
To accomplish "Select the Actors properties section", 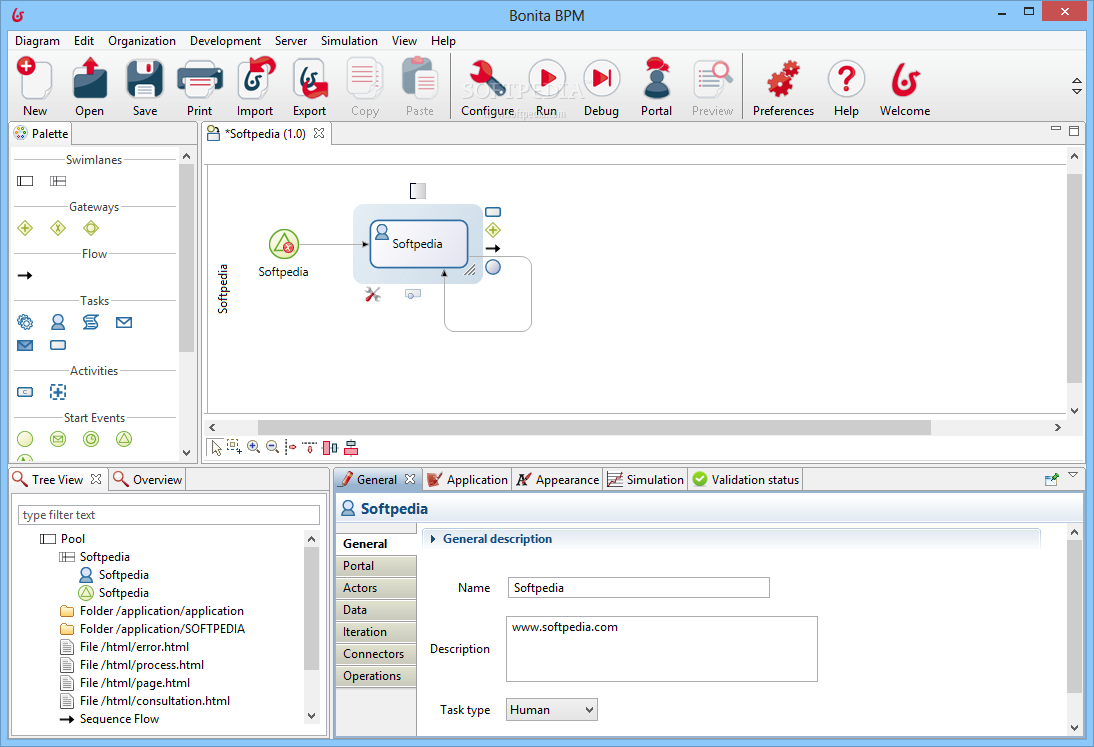I will point(376,588).
